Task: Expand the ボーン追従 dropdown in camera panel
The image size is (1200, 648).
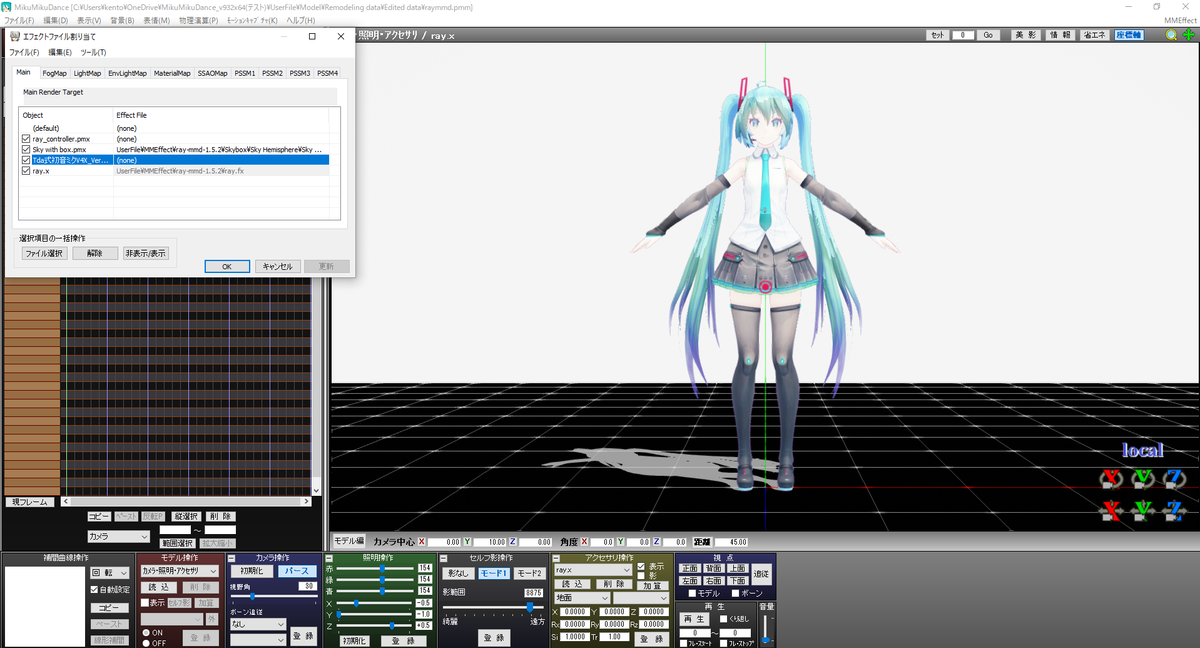Action: point(258,625)
